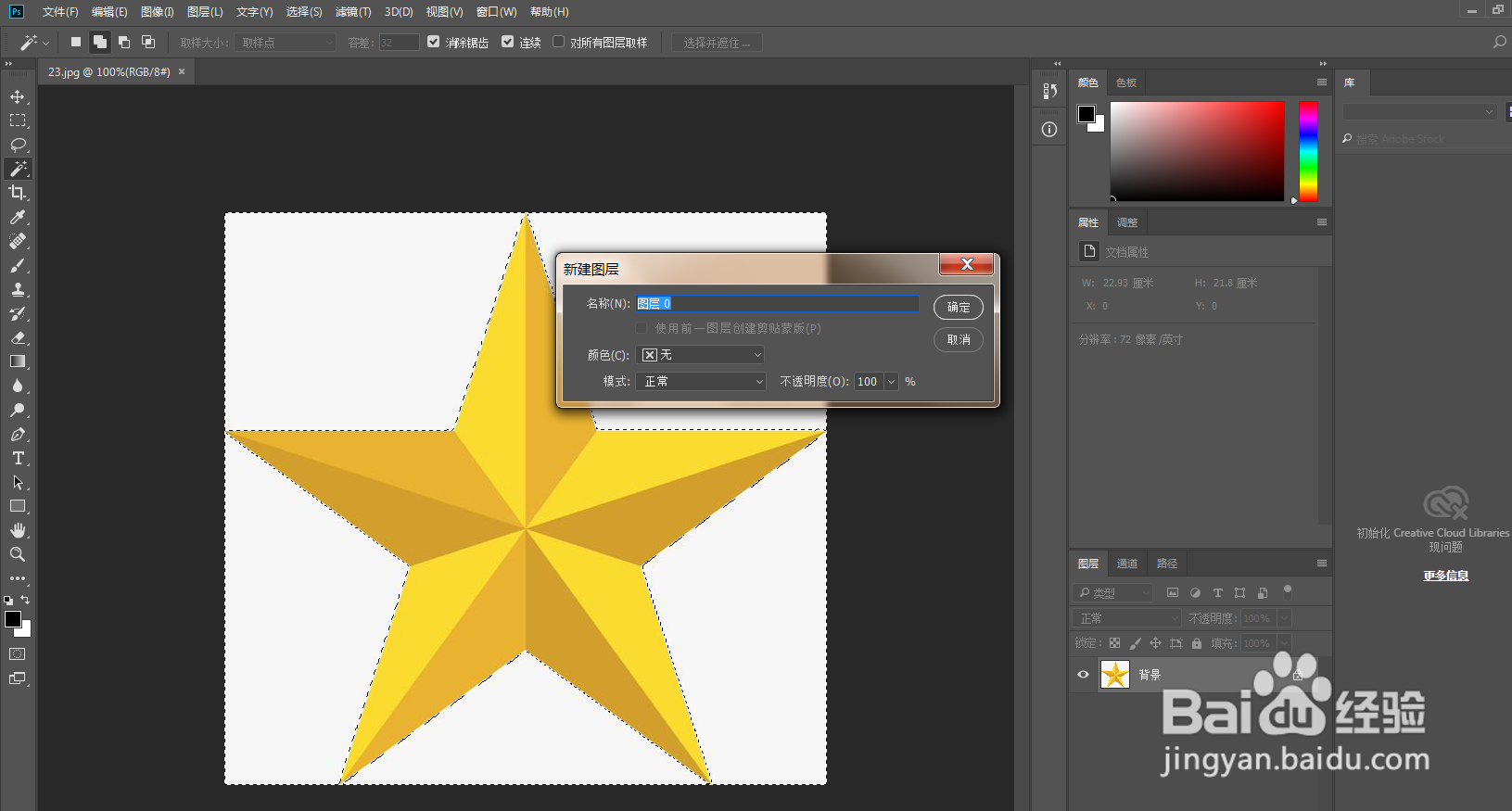The width and height of the screenshot is (1512, 811).
Task: Select the Blur tool
Action: tap(18, 386)
